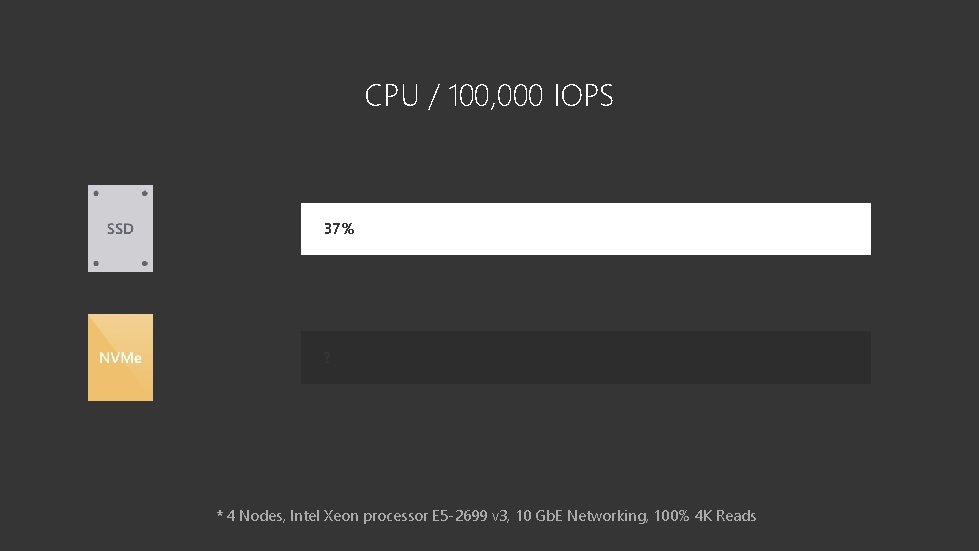979x551 pixels.
Task: Click 100,000 in the slide title
Action: click(496, 95)
